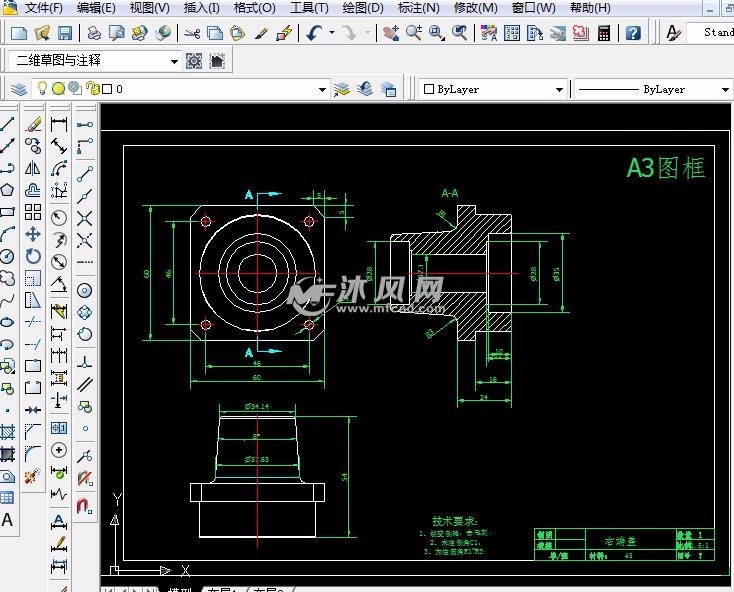Open the ByLayer color dropdown
734x592 pixels.
click(559, 89)
